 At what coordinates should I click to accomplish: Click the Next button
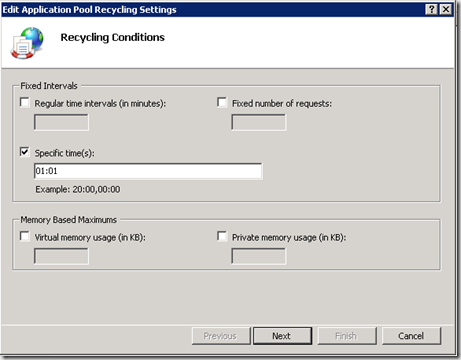click(x=282, y=336)
